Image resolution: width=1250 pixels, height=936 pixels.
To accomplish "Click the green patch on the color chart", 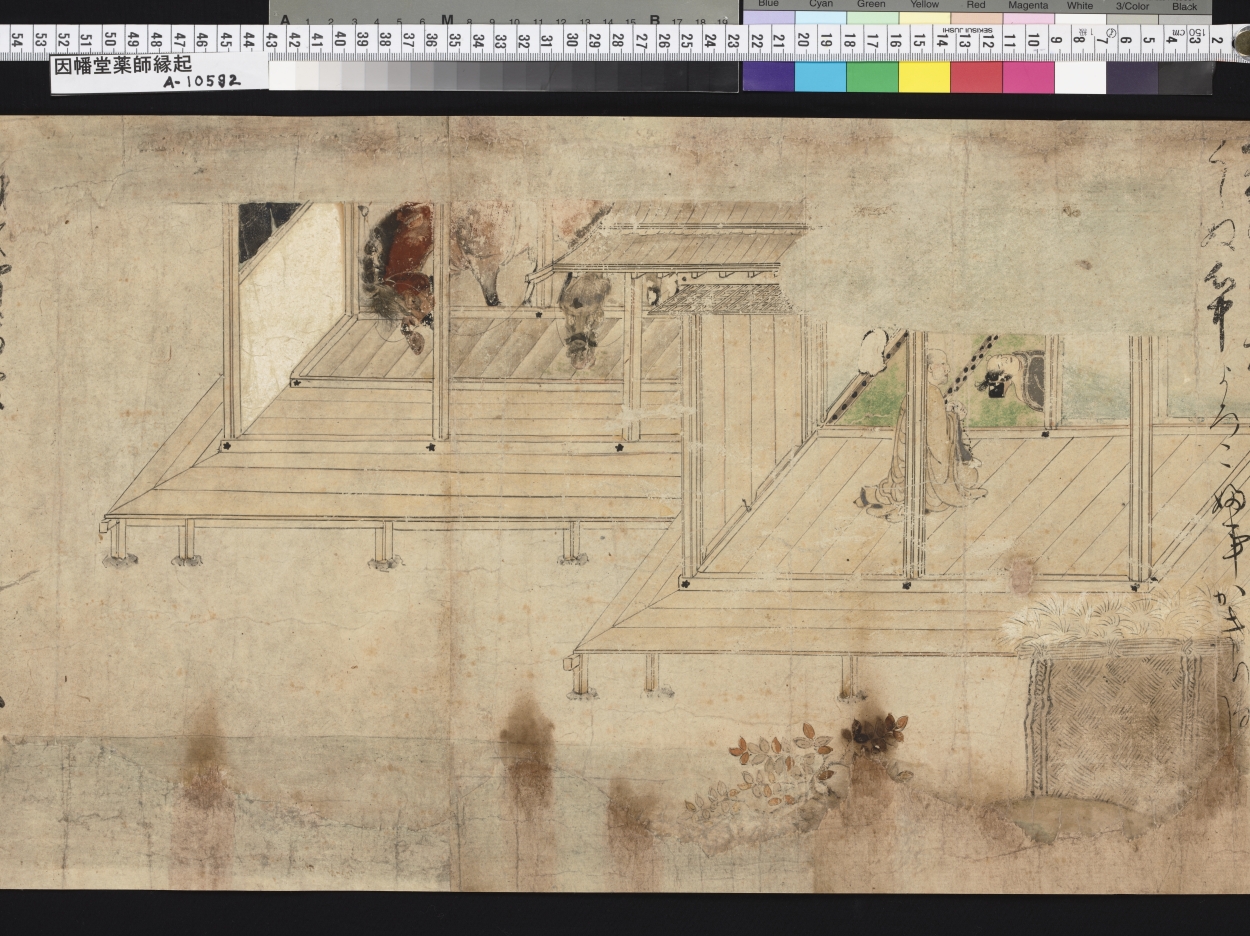I will tap(872, 77).
